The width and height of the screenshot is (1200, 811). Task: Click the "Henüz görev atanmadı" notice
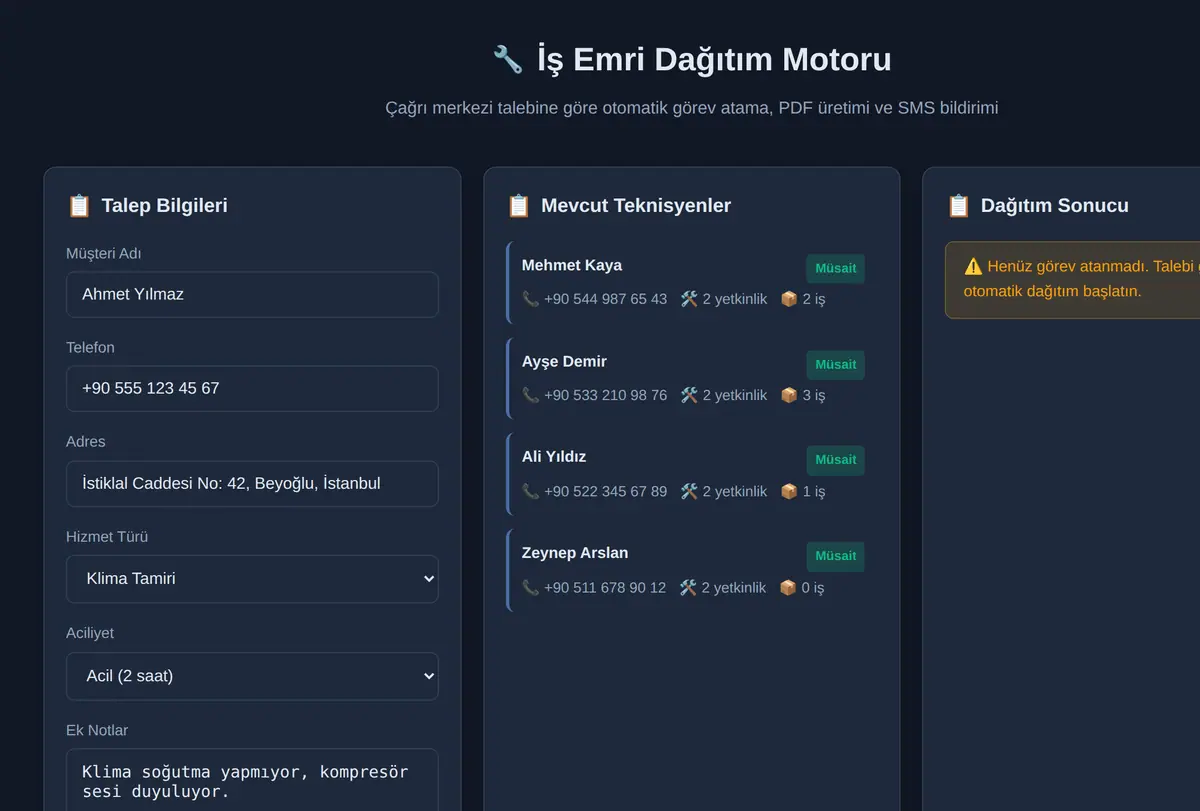[1072, 279]
